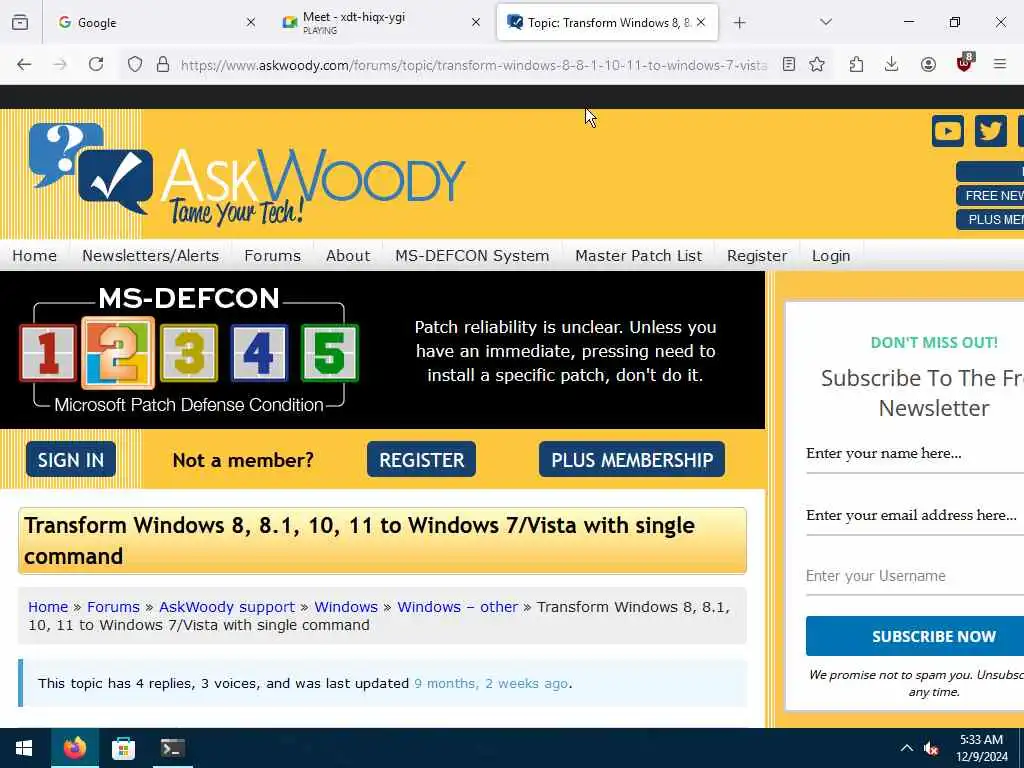1024x768 pixels.
Task: Open the MS-DEFCON System menu item
Action: click(472, 255)
